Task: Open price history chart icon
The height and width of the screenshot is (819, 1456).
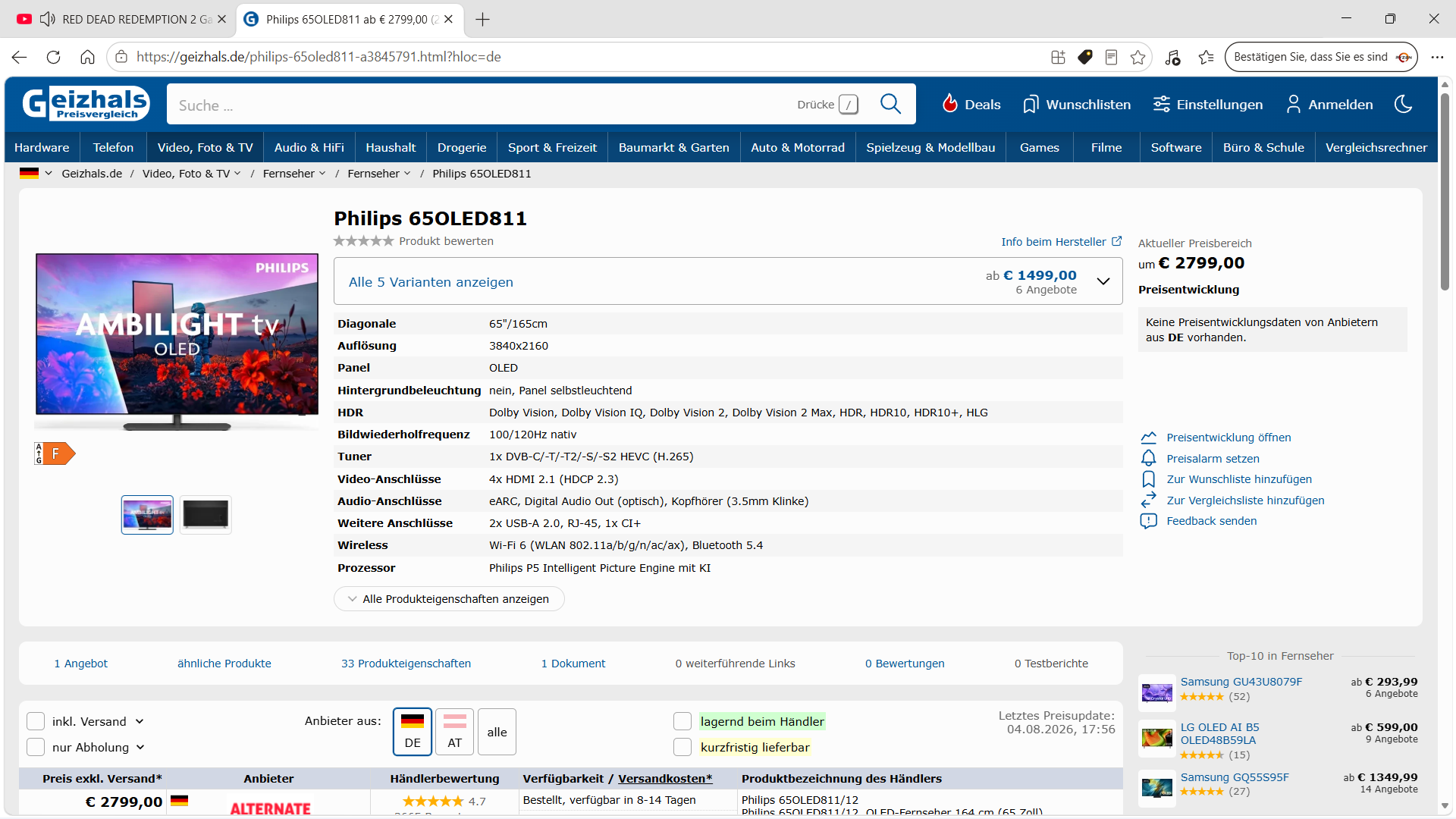Action: [x=1148, y=438]
